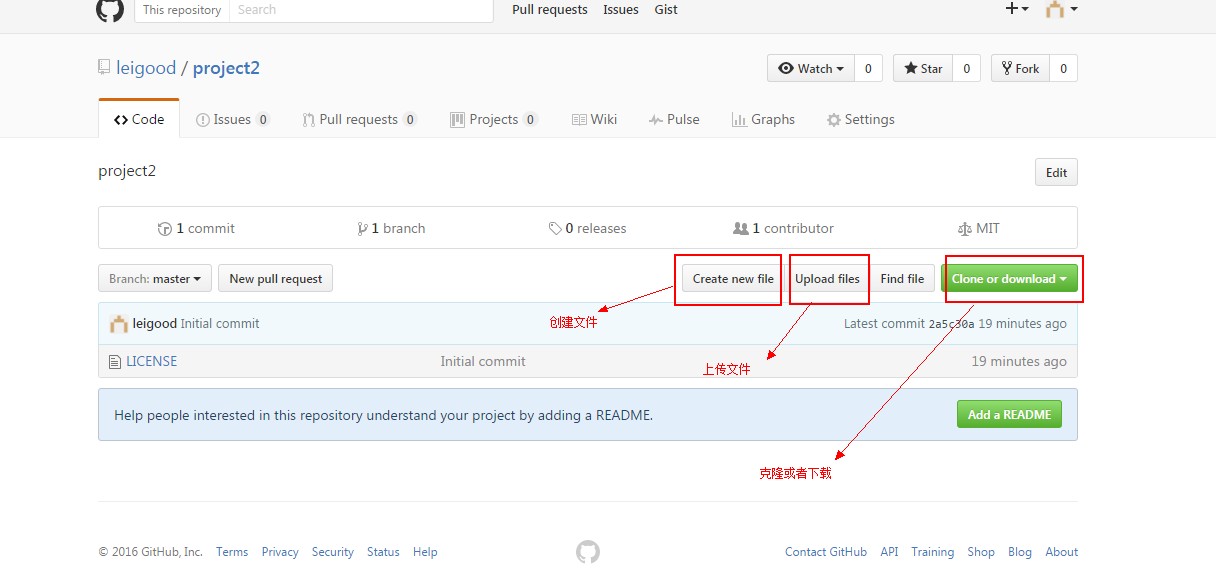Image resolution: width=1216 pixels, height=576 pixels.
Task: Open the Status footer link
Action: click(383, 552)
